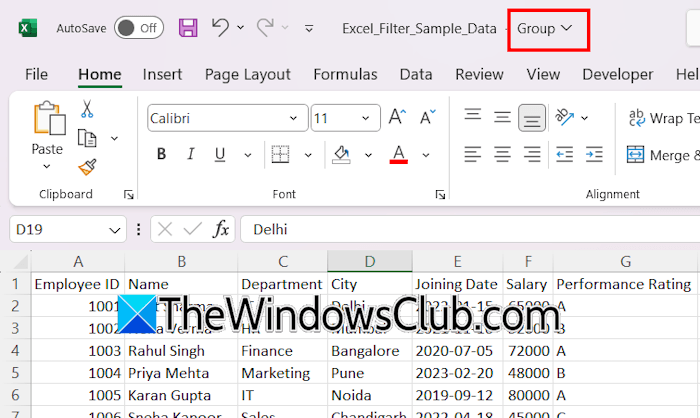Viewport: 700px width, 418px height.
Task: Increase indent icon
Action: [x=594, y=155]
